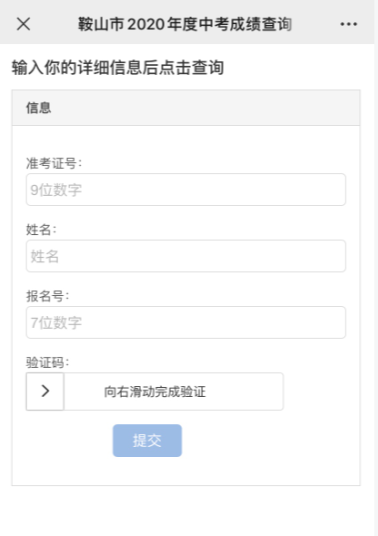Screen dimensions: 378x536
Task: Click the blank white area below the form panel
Action: (186, 511)
